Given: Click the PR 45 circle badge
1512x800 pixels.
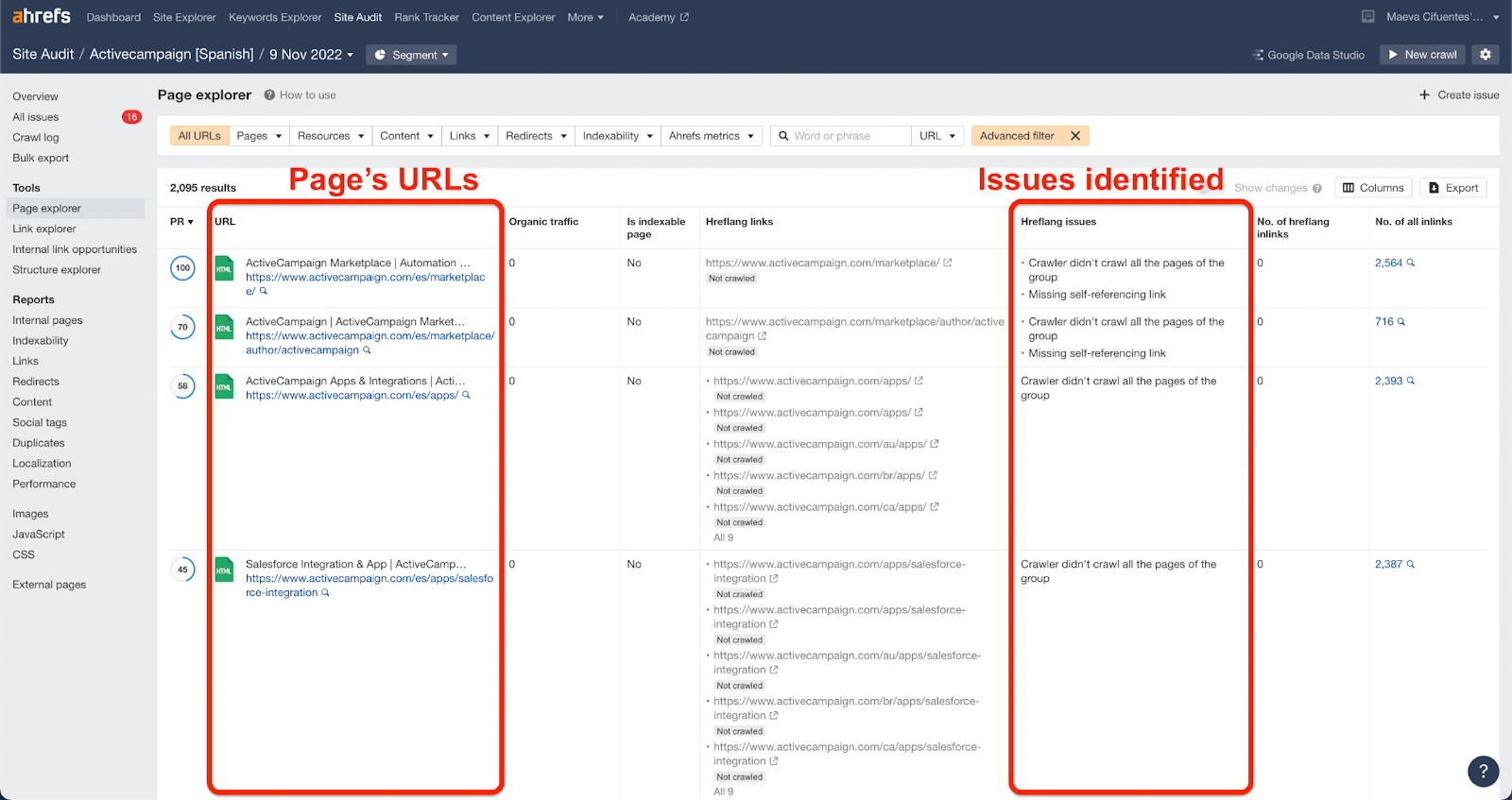Looking at the screenshot, I should tap(182, 570).
